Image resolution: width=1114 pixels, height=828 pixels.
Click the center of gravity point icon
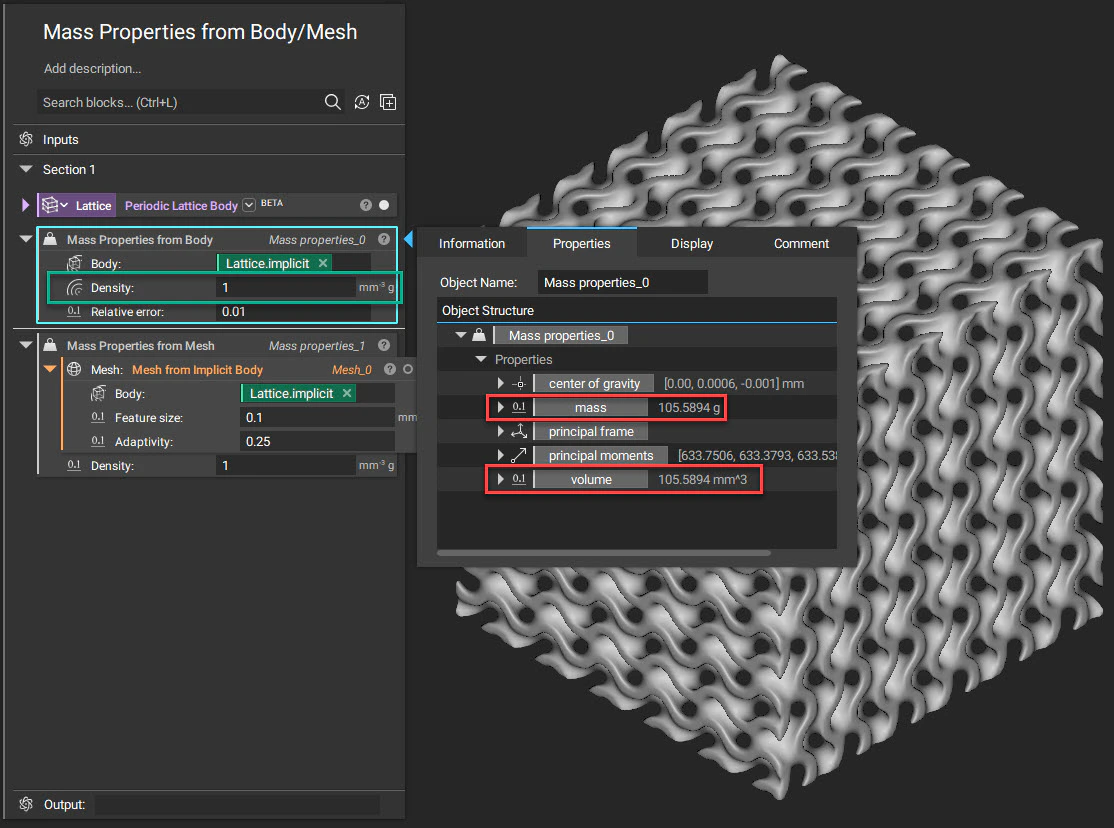point(519,384)
